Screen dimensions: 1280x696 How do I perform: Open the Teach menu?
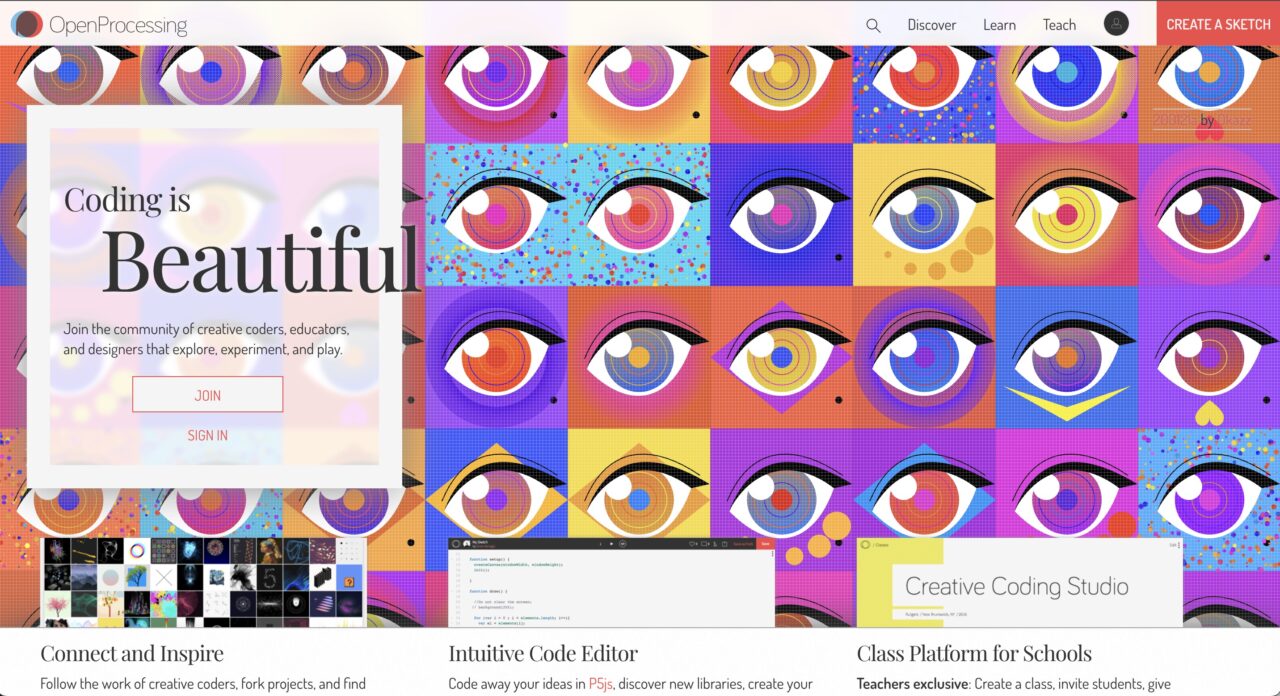pos(1059,25)
